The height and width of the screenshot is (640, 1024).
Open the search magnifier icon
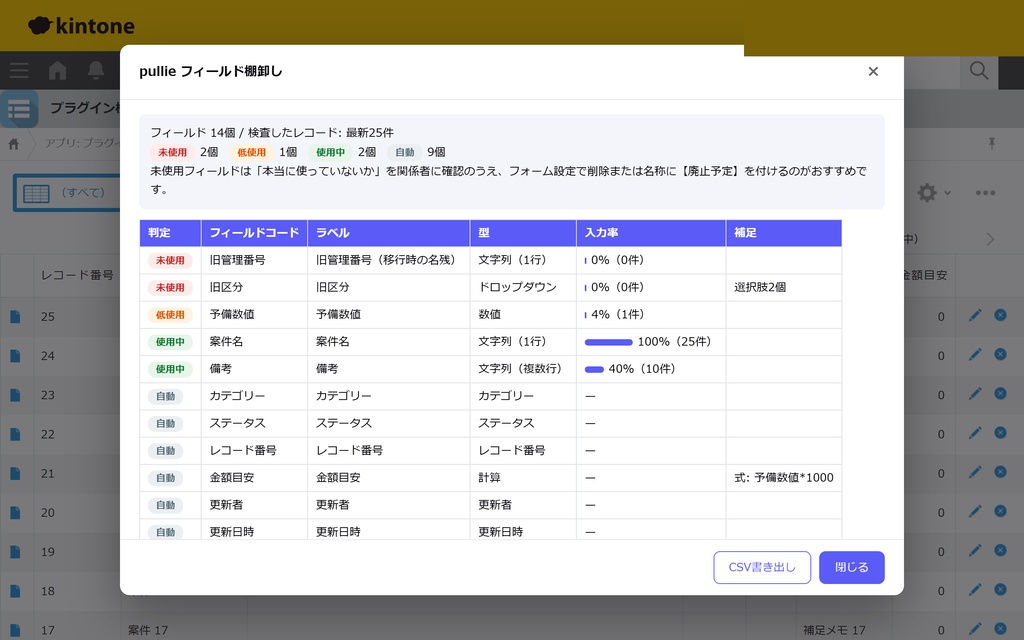978,71
